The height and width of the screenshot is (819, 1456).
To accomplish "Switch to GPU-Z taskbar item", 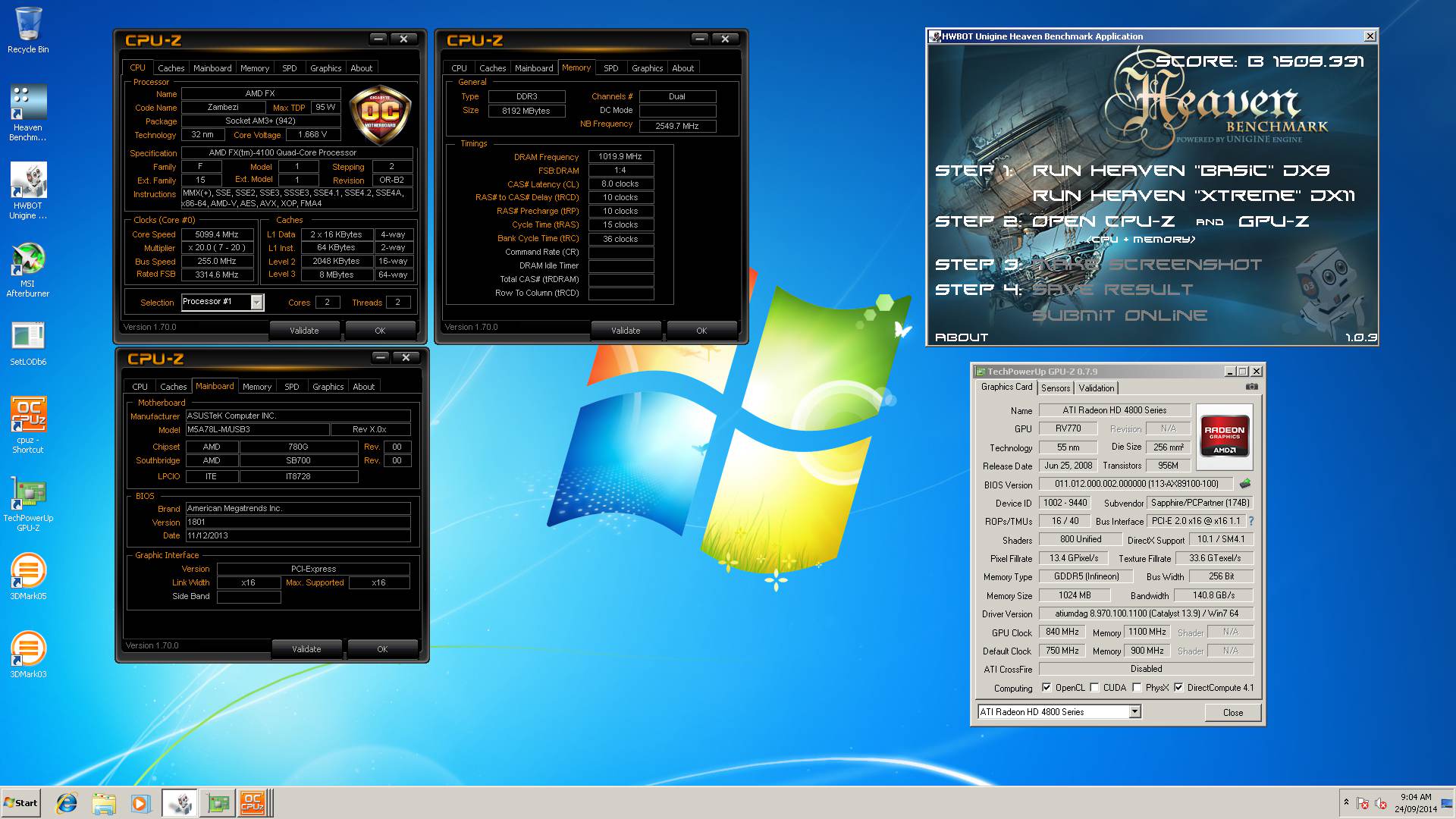I will tap(218, 803).
